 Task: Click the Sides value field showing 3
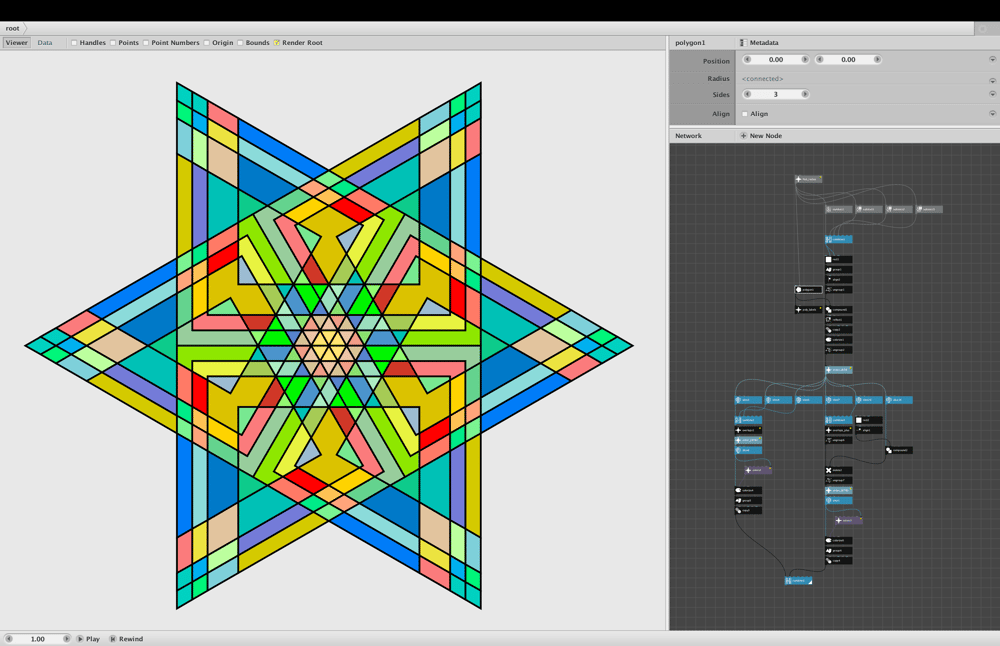pos(776,94)
